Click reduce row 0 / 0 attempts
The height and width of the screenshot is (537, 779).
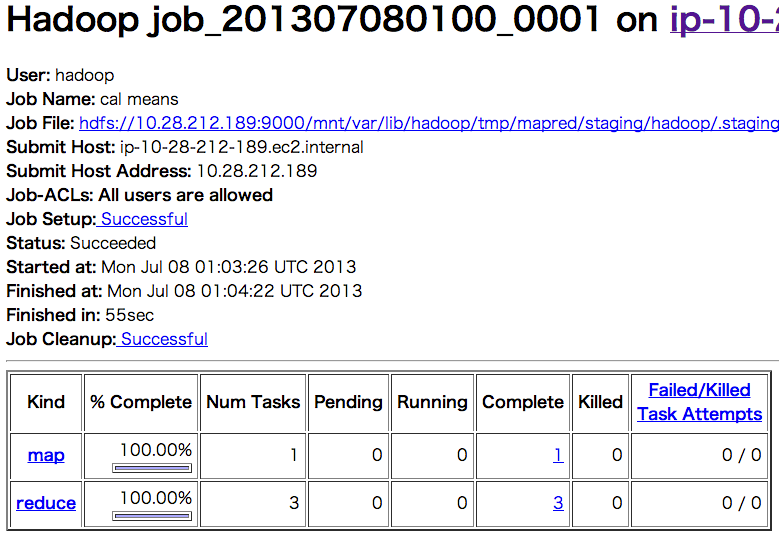742,503
